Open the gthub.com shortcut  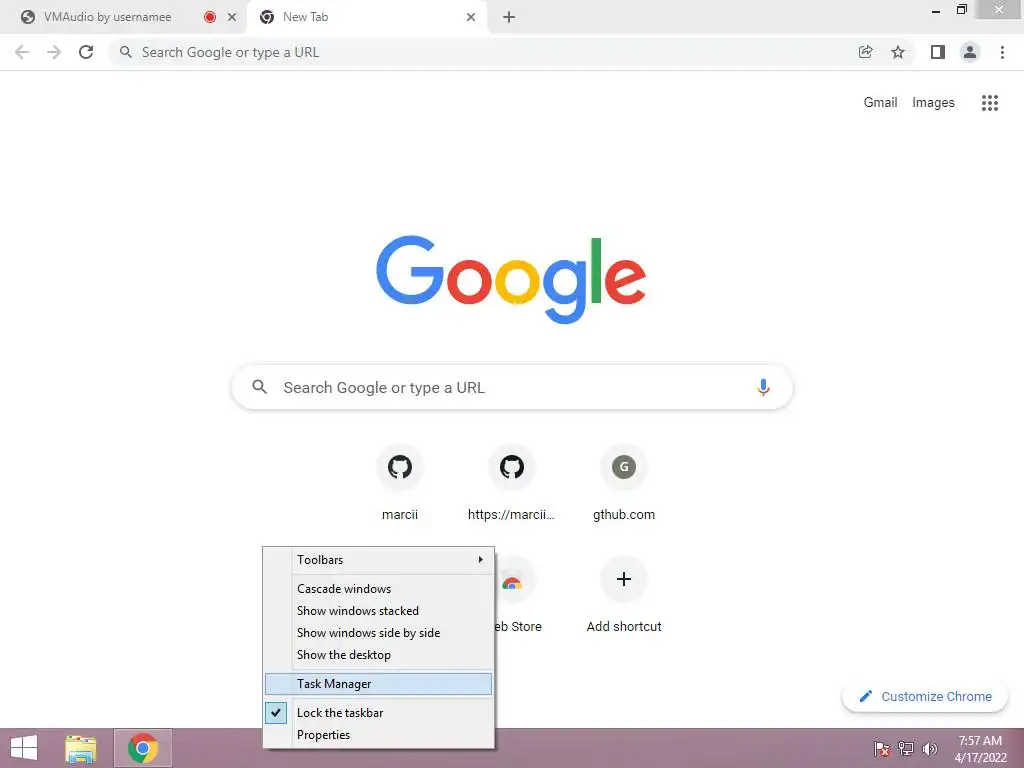pyautogui.click(x=624, y=467)
